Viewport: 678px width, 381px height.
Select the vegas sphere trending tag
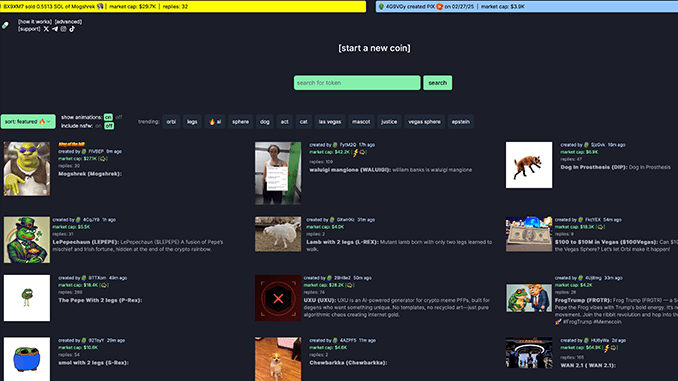click(x=424, y=122)
